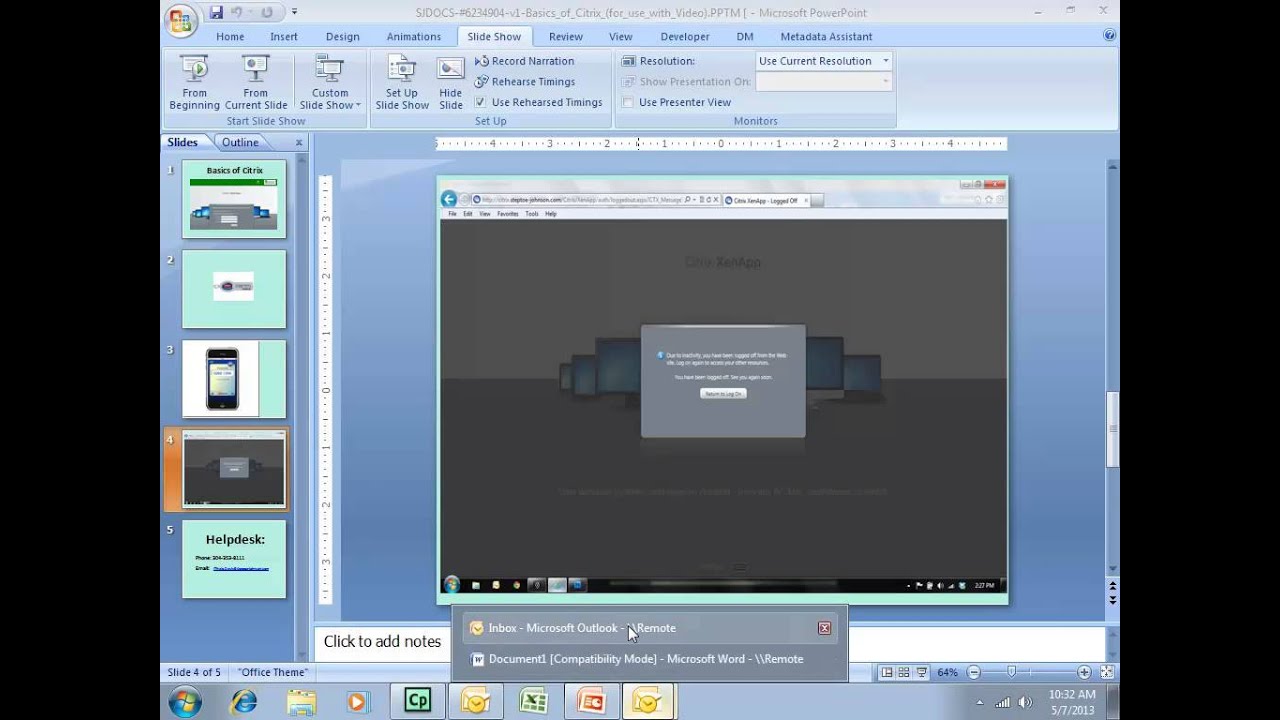Click the zoom out minus button
1280x720 pixels.
coord(974,672)
